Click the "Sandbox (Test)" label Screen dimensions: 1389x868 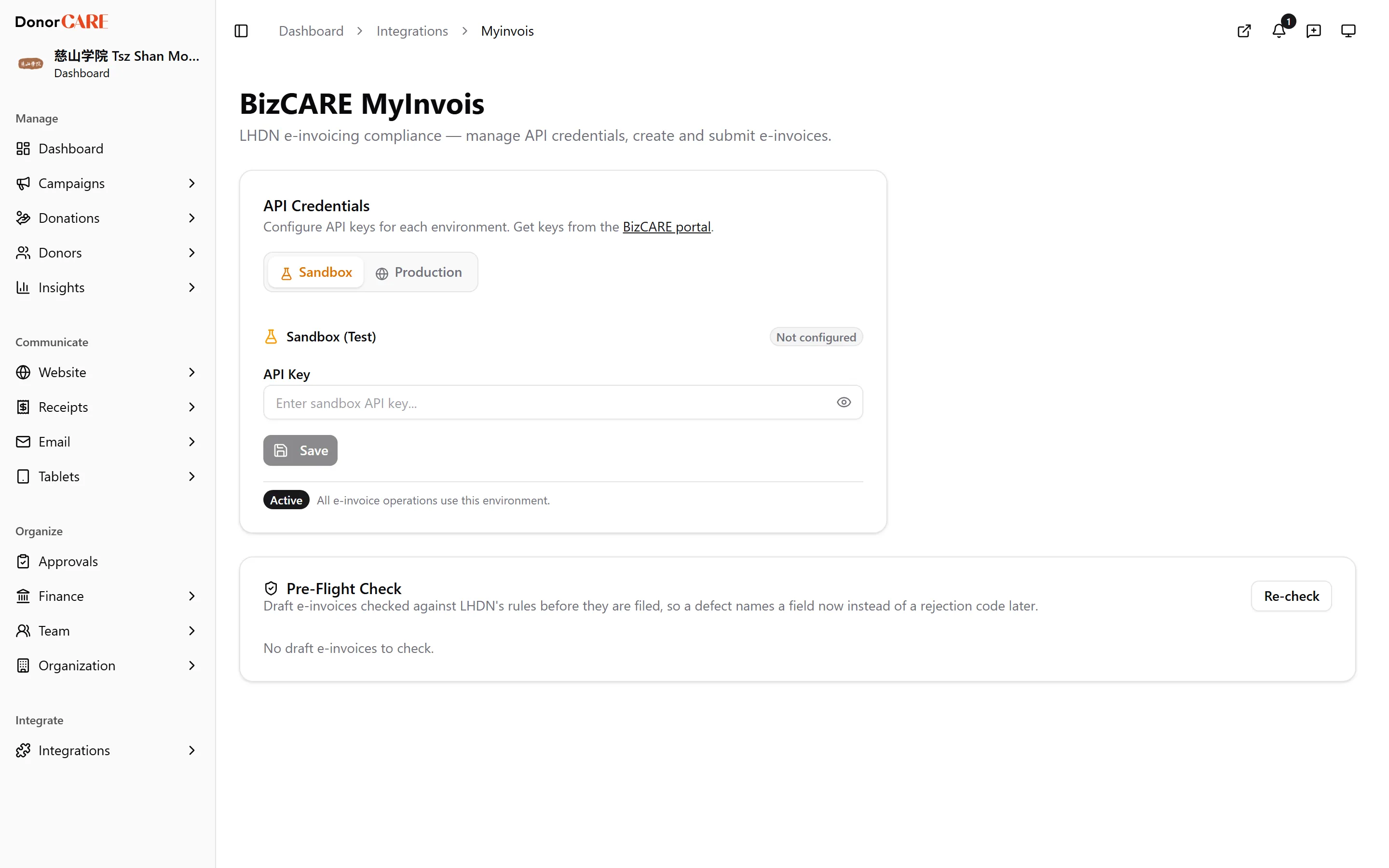click(331, 337)
